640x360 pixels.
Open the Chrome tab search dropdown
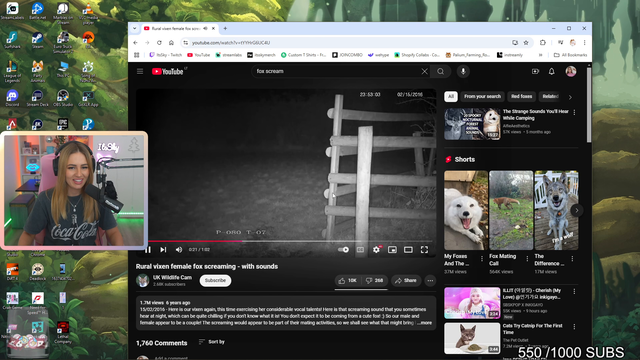tap(135, 29)
